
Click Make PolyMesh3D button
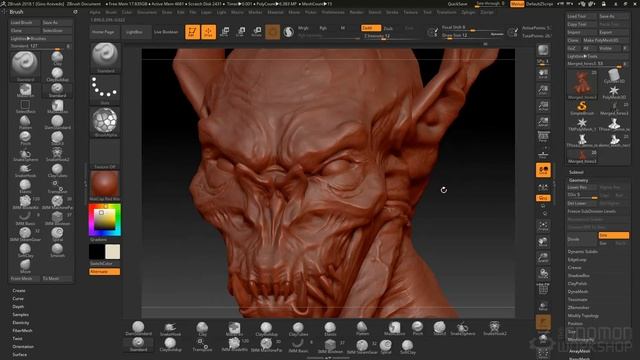tap(606, 40)
